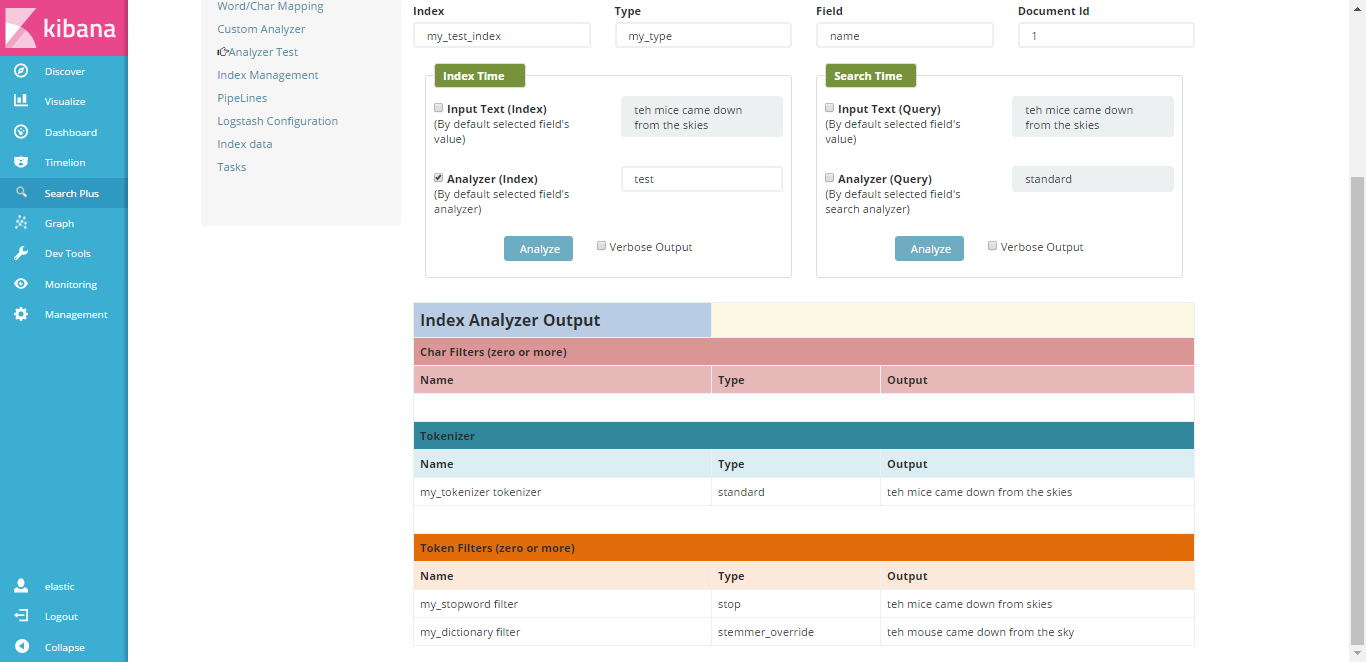Collapse the sidebar with arrow icon
Image resolution: width=1366 pixels, height=662 pixels.
pos(21,647)
